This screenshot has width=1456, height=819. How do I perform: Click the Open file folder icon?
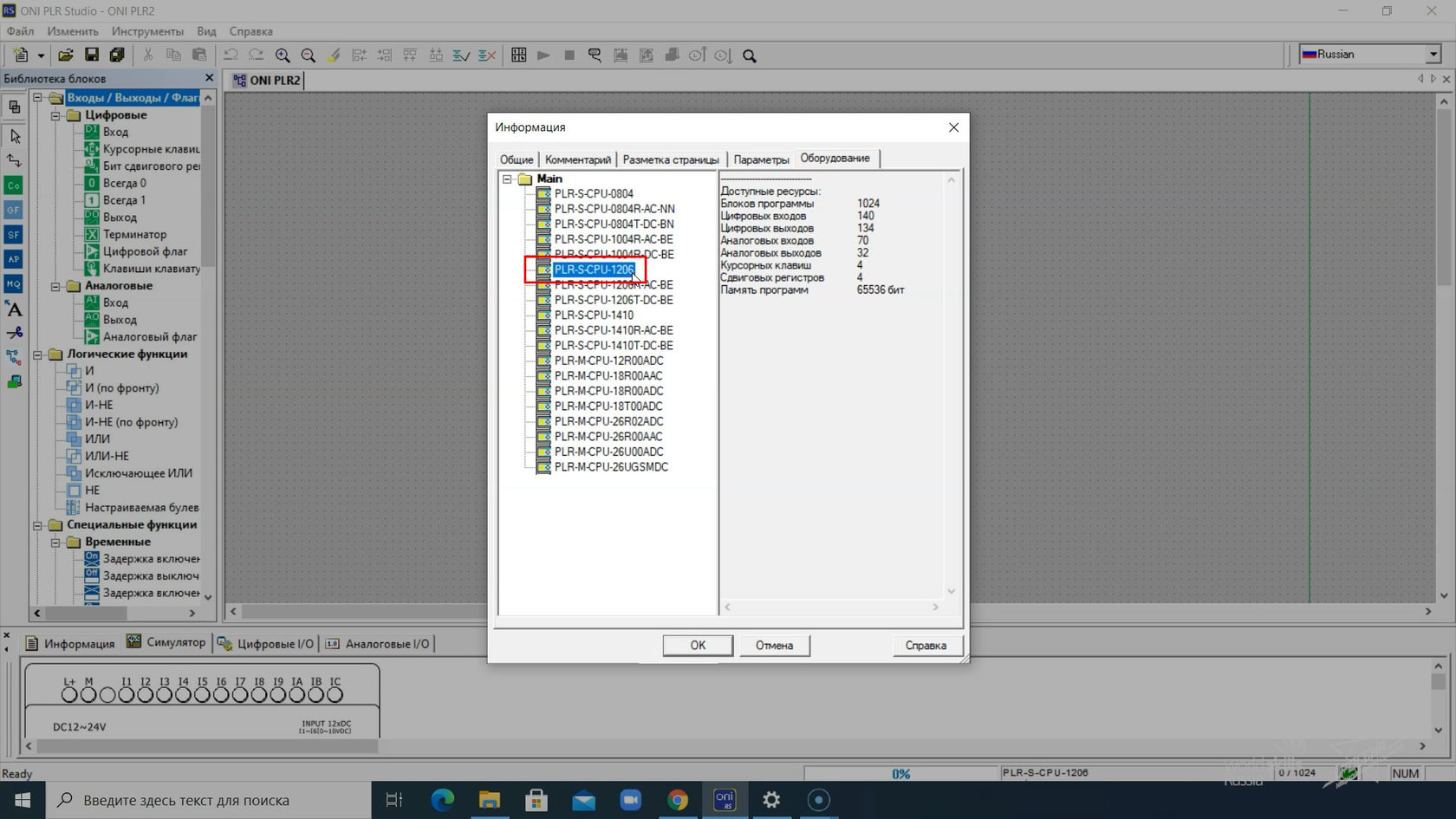65,55
